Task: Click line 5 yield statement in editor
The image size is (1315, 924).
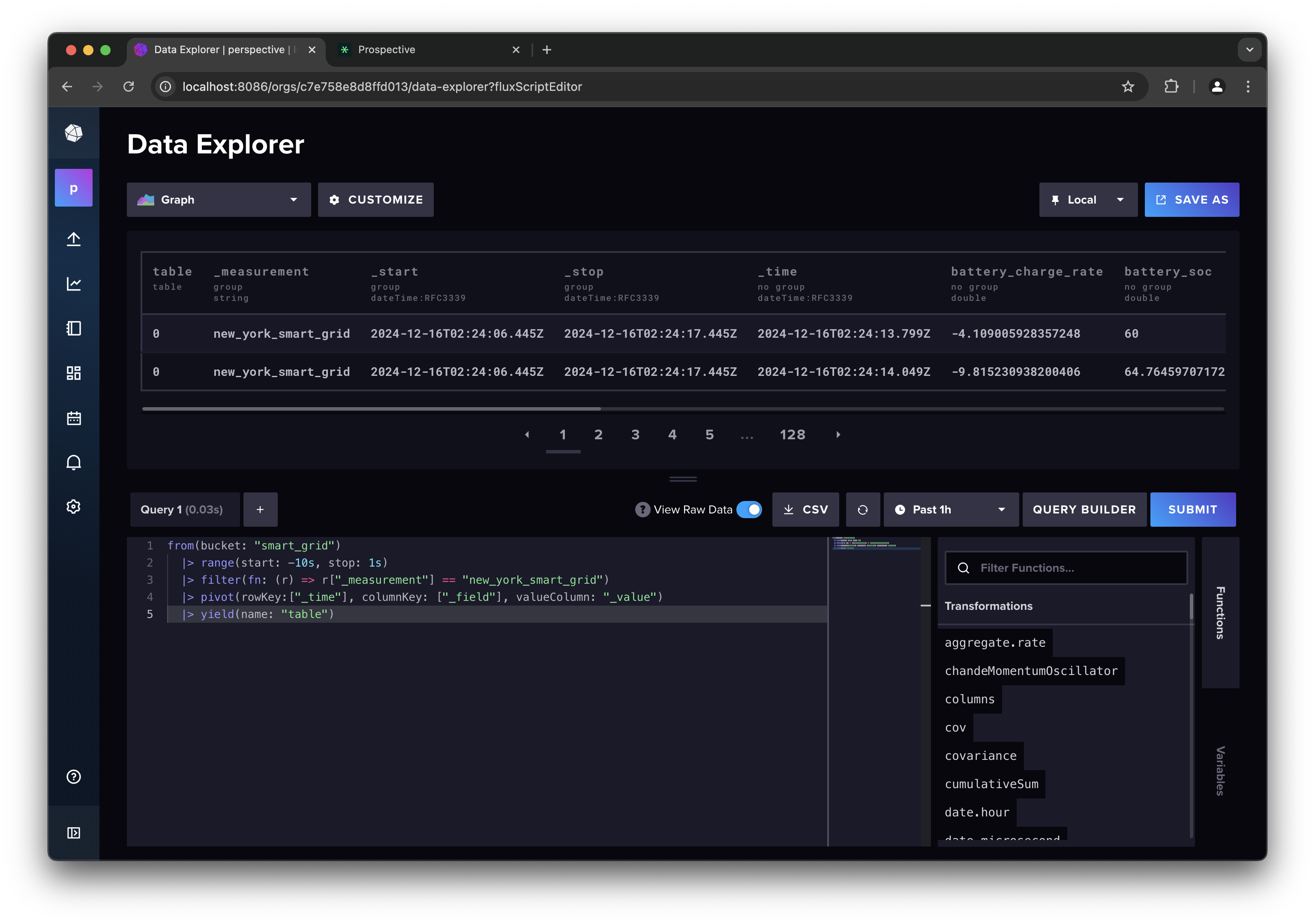Action: tap(497, 614)
